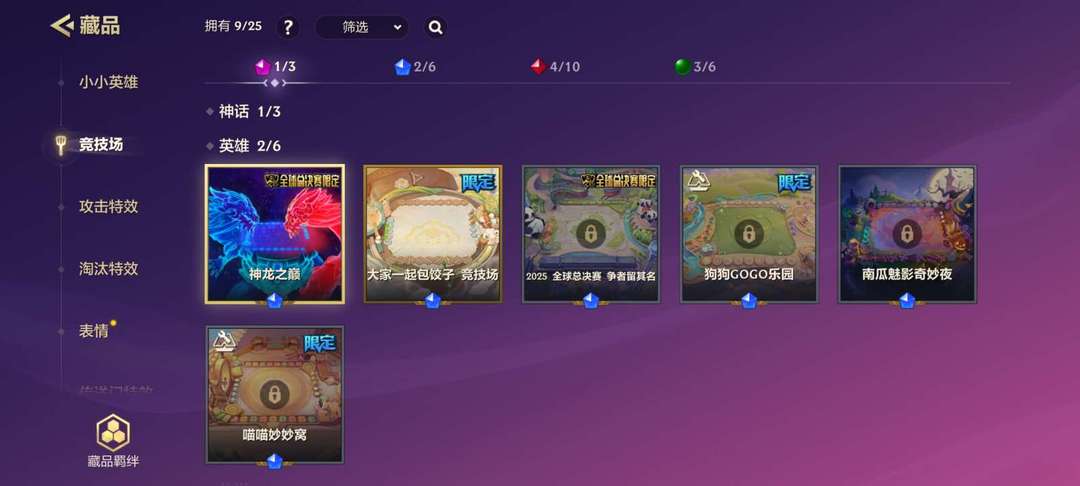Open the 筛选 filter dropdown
This screenshot has width=1080, height=486.
coord(362,28)
